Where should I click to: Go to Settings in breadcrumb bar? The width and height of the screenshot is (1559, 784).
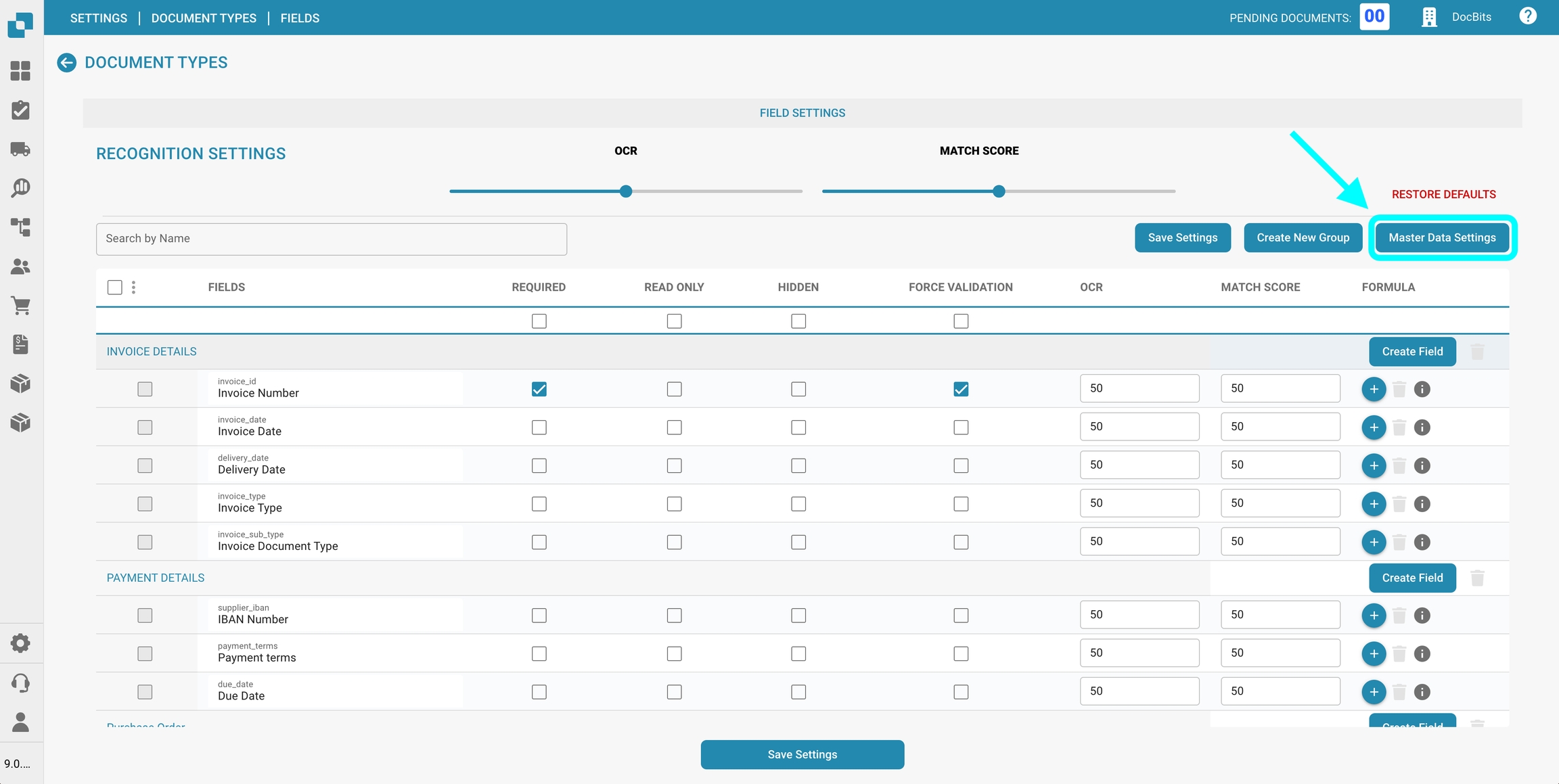[x=99, y=18]
